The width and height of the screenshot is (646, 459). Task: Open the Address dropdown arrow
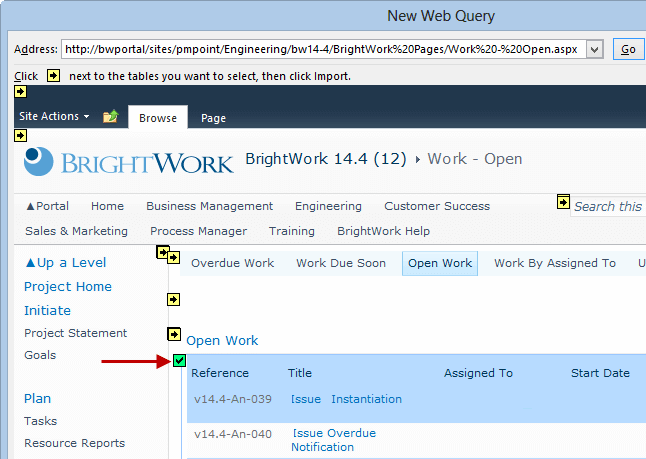pos(594,50)
